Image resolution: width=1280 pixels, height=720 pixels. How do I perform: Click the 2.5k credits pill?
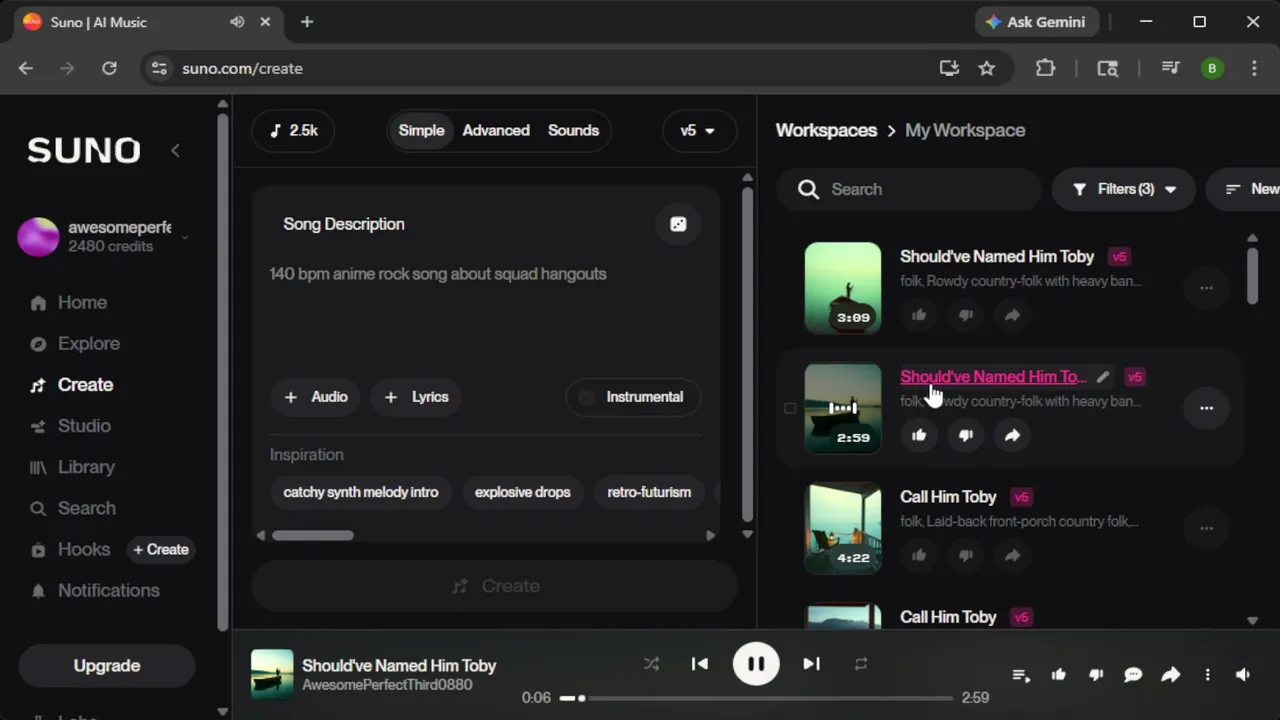[294, 131]
